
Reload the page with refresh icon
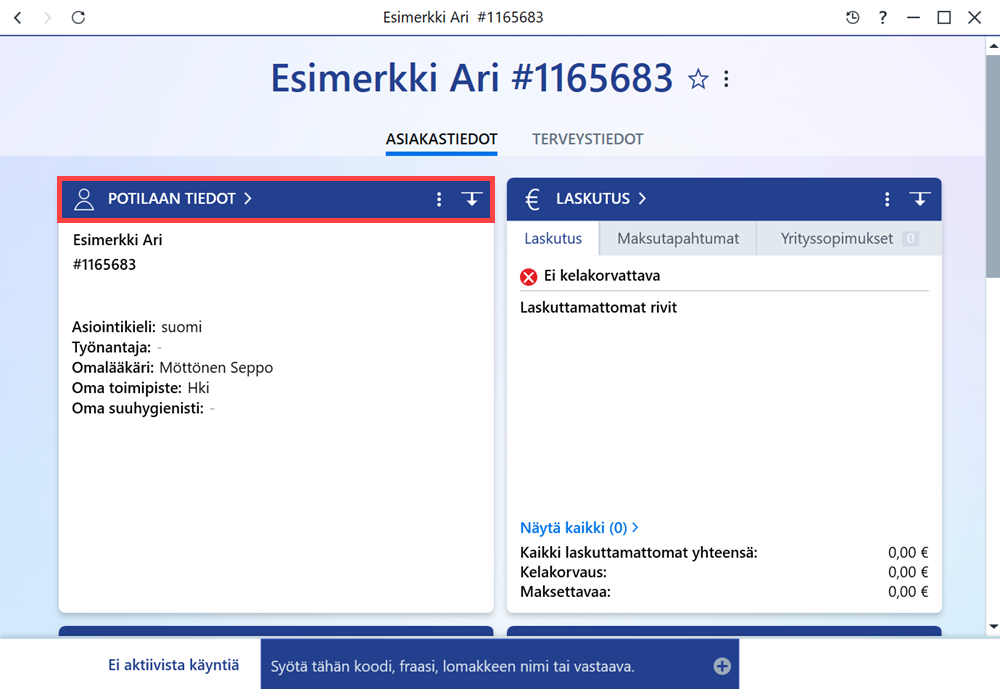(78, 17)
